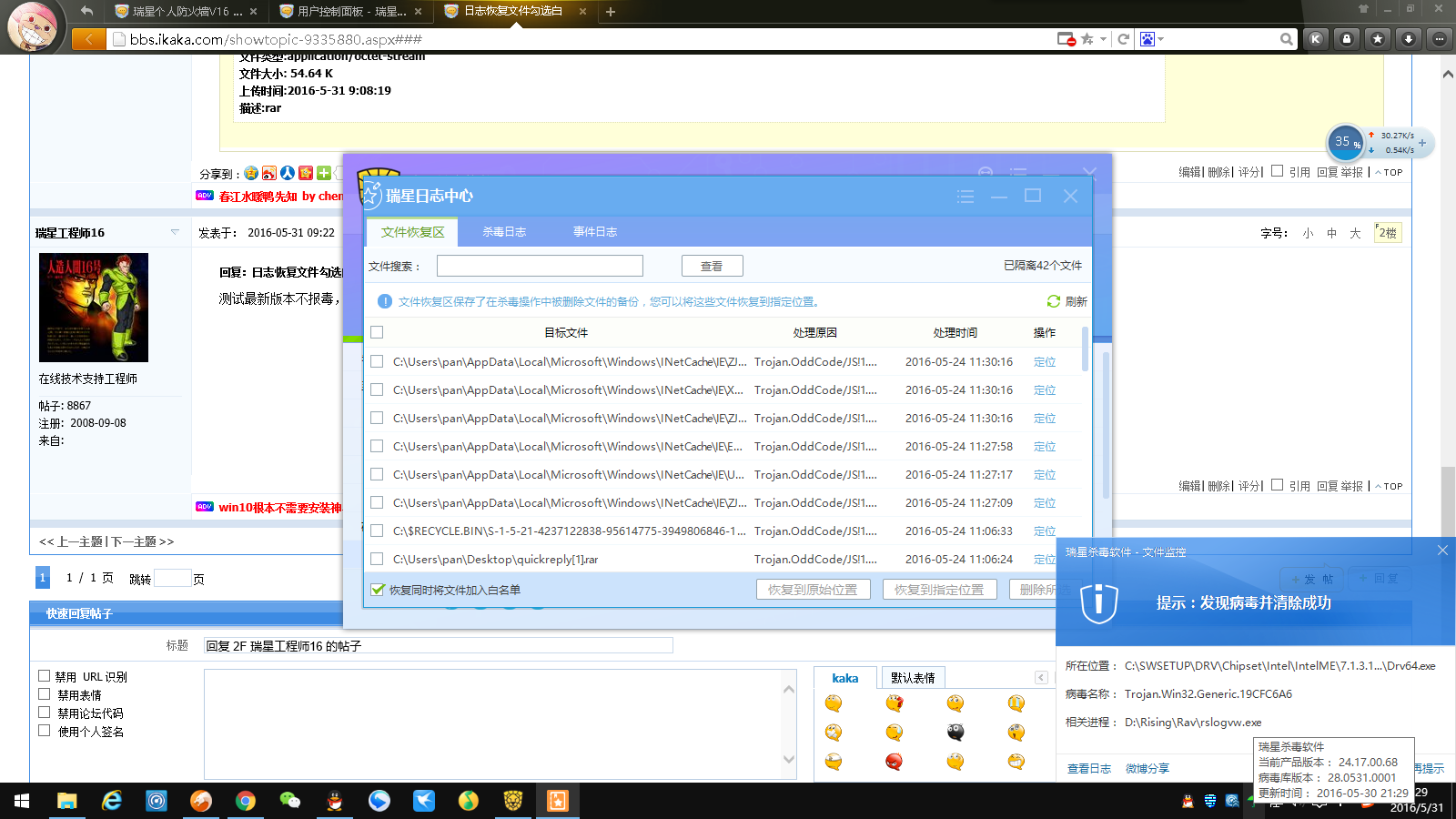This screenshot has width=1456, height=819.
Task: Check the file row dated 11:27:58
Action: (x=377, y=446)
